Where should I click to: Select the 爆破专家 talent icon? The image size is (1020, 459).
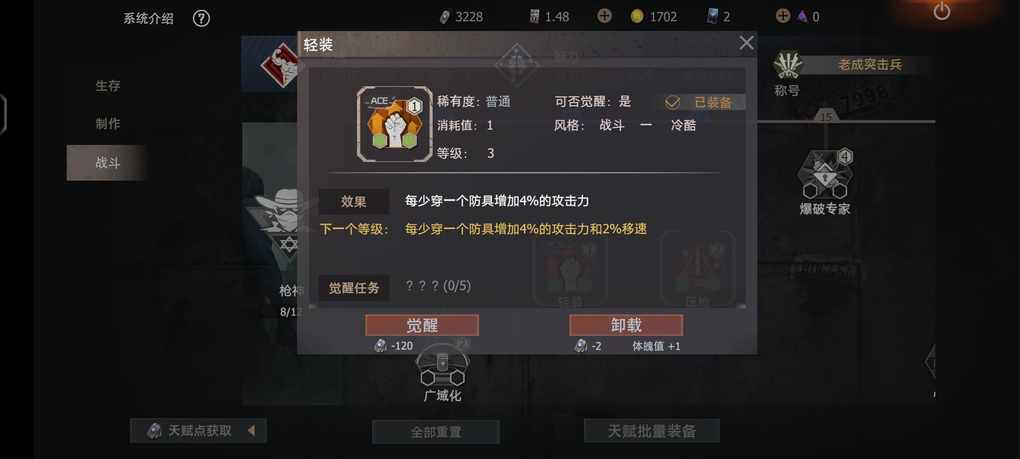824,174
